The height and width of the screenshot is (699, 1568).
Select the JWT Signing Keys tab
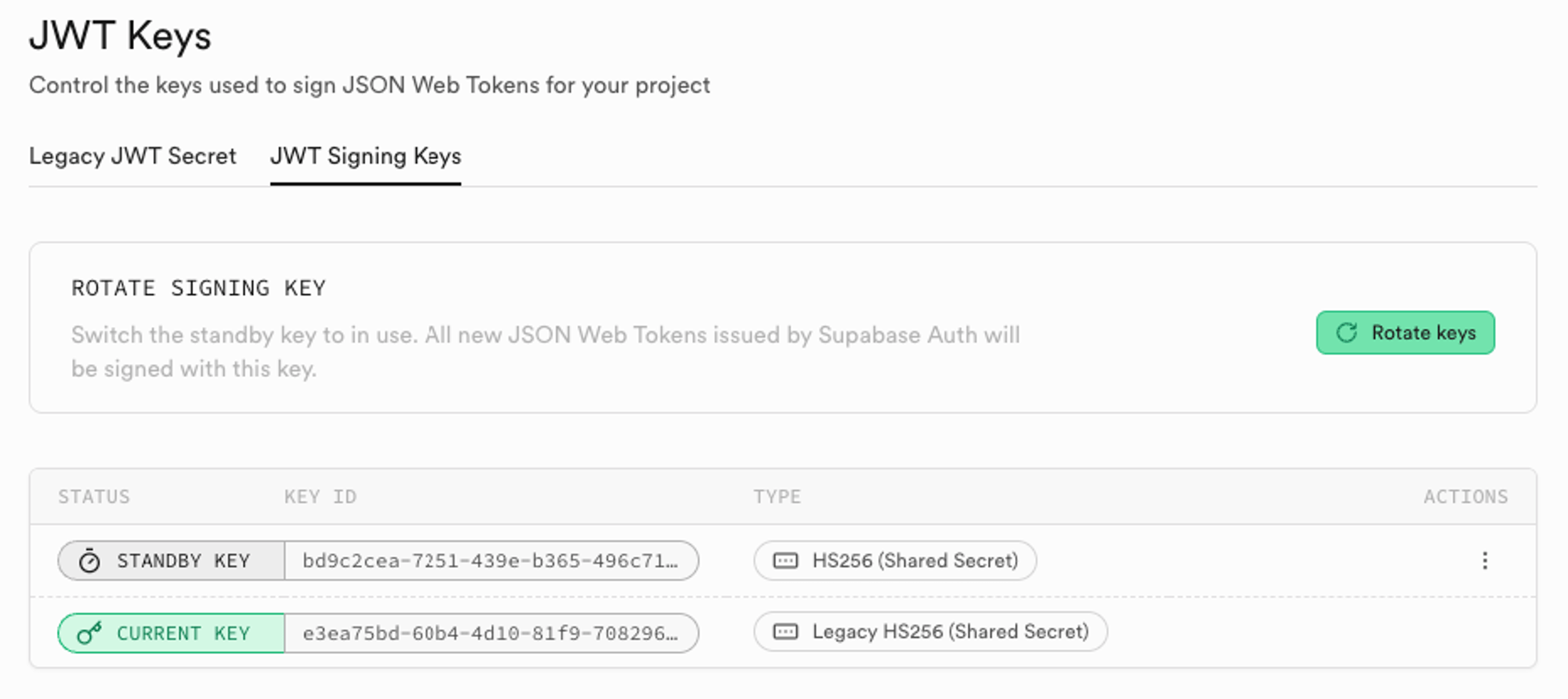pos(365,156)
